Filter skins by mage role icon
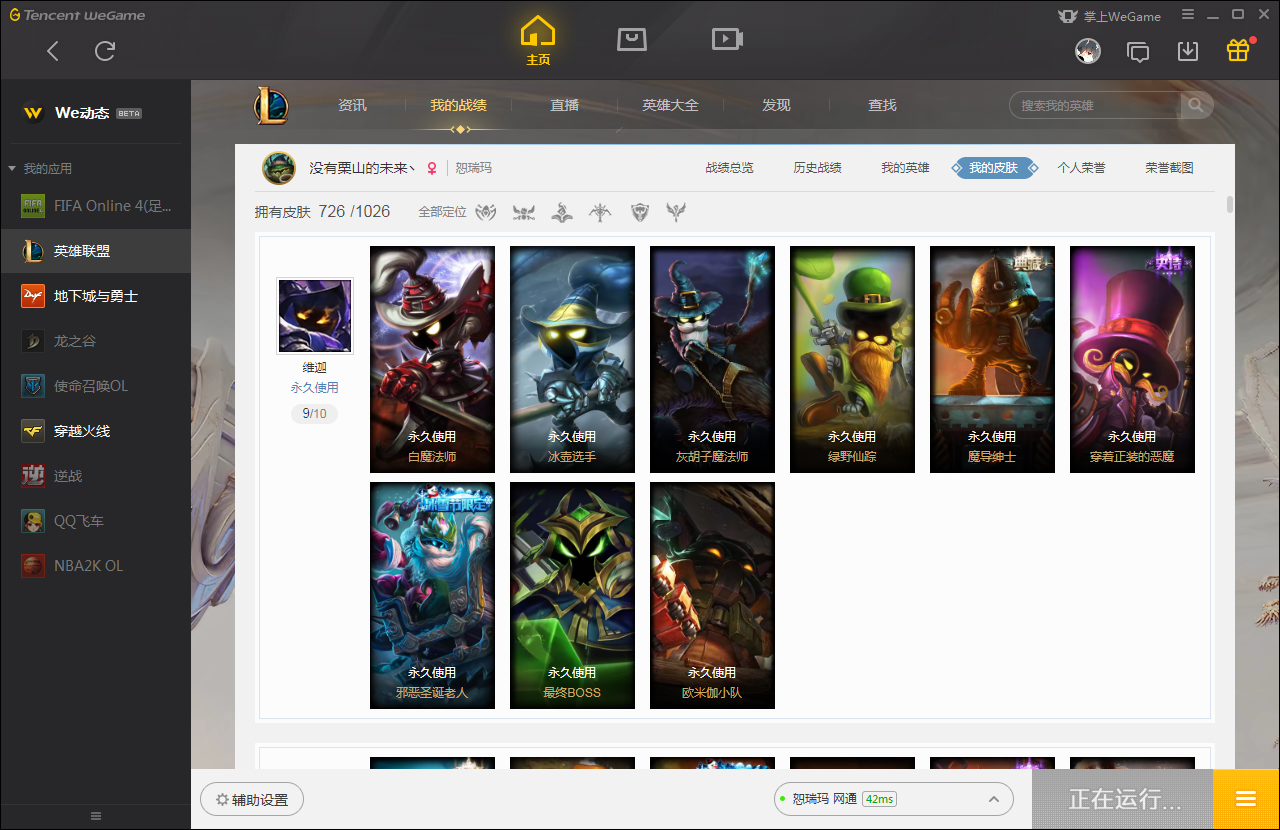Viewport: 1280px width, 830px height. tap(562, 212)
